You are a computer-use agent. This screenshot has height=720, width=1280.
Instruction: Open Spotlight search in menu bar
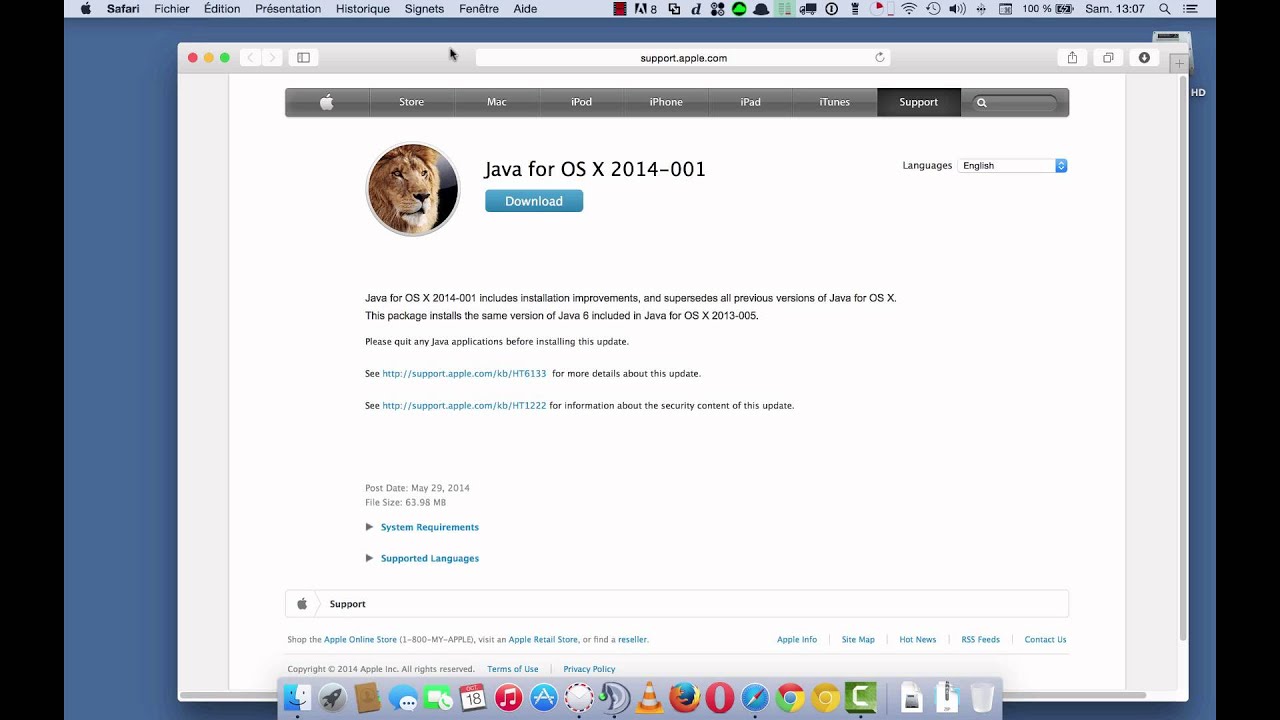click(x=1164, y=9)
